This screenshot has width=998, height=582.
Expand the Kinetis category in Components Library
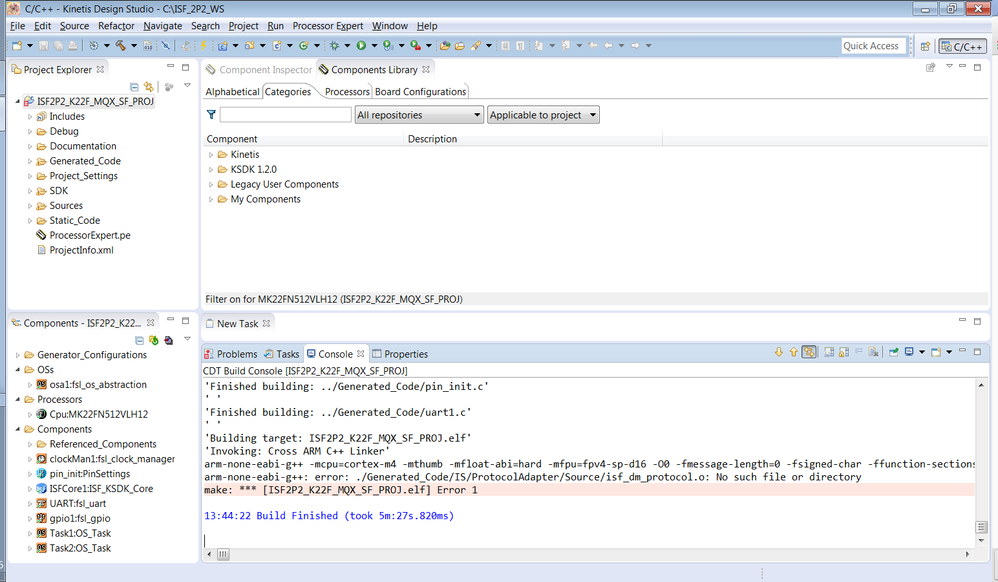211,155
